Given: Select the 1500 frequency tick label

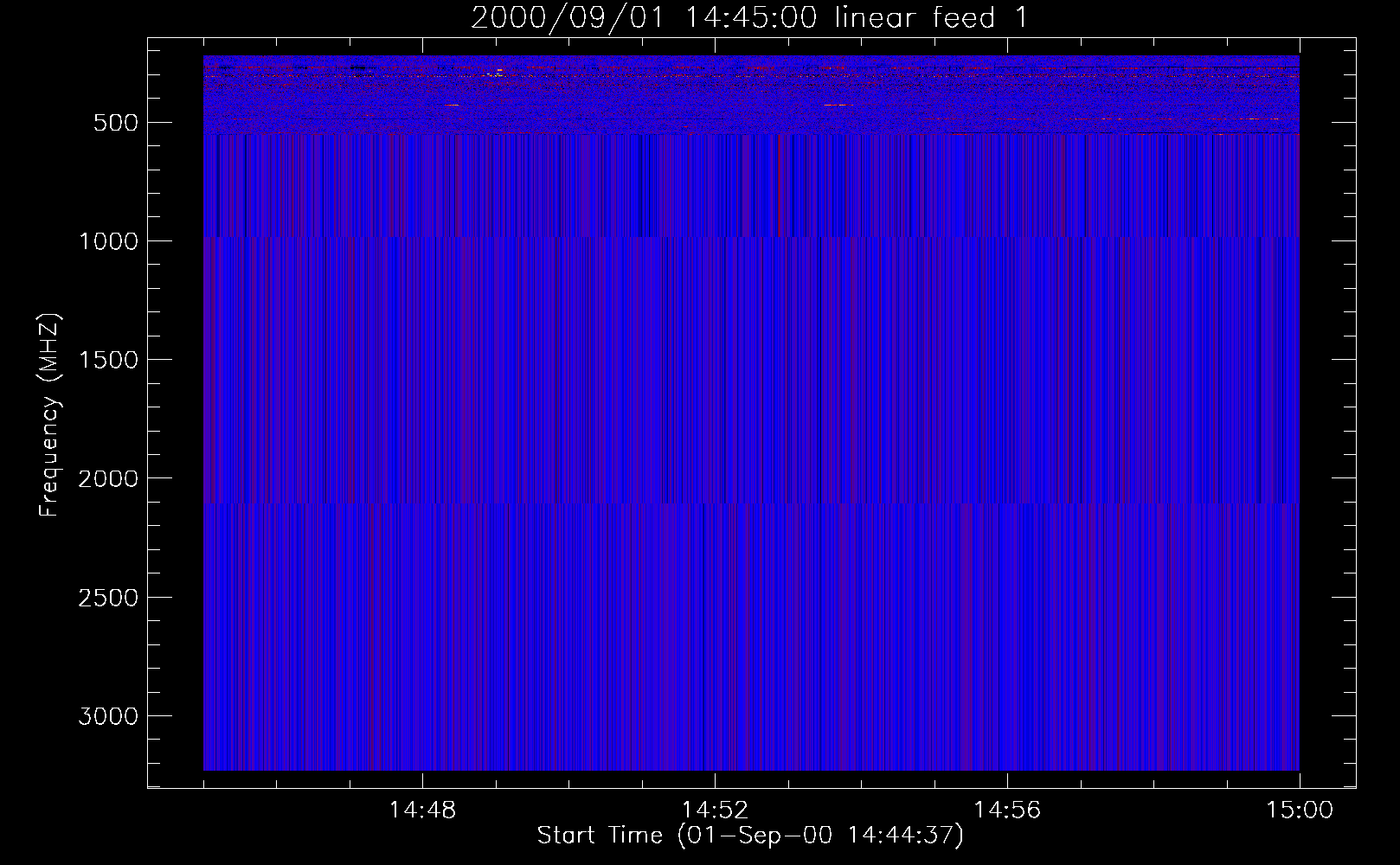Looking at the screenshot, I should tap(108, 360).
